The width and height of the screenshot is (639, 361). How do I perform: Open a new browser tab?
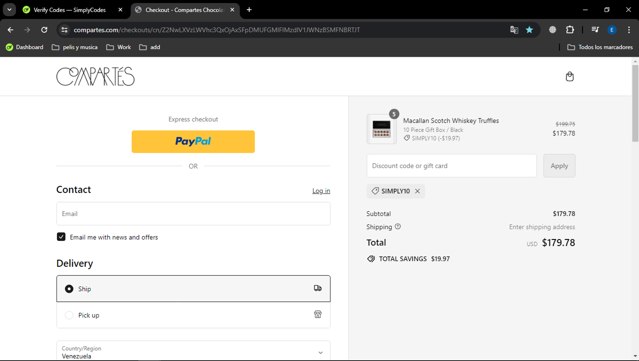click(x=249, y=10)
